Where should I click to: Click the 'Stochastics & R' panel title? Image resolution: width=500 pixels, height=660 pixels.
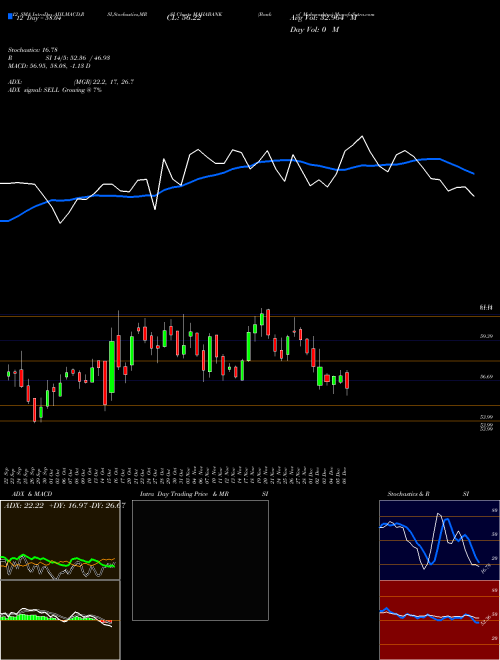[x=408, y=494]
